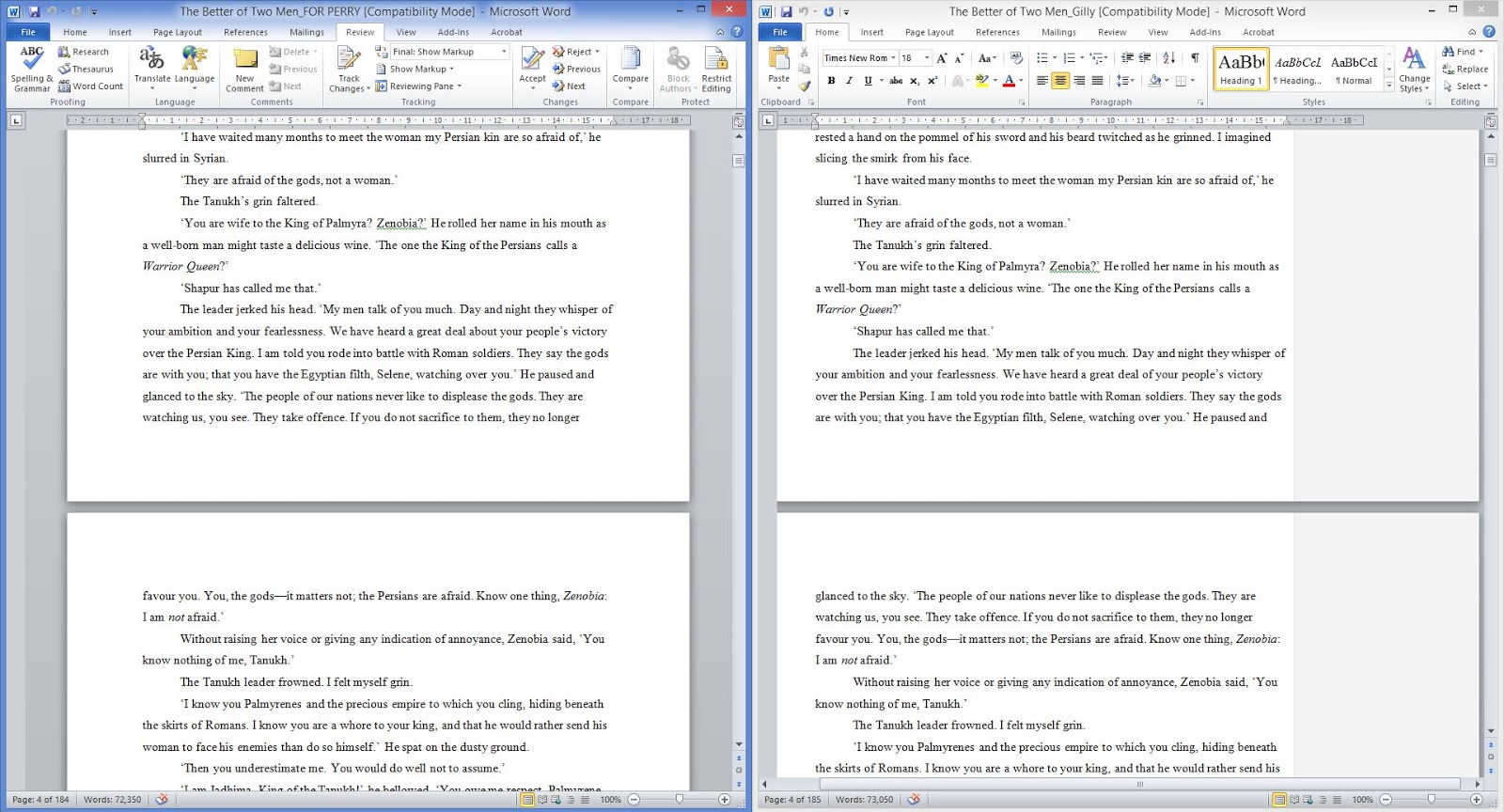
Task: Expand the Reviewing Pane dropdown arrow
Action: tap(460, 86)
